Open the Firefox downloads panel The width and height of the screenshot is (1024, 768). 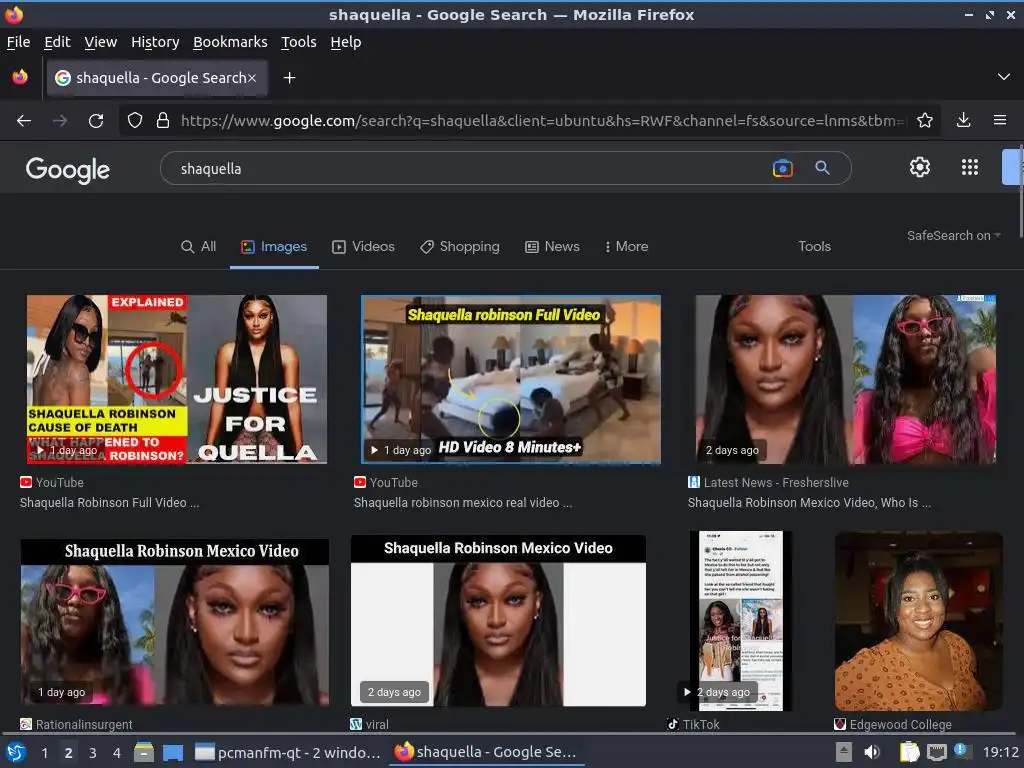(x=963, y=120)
